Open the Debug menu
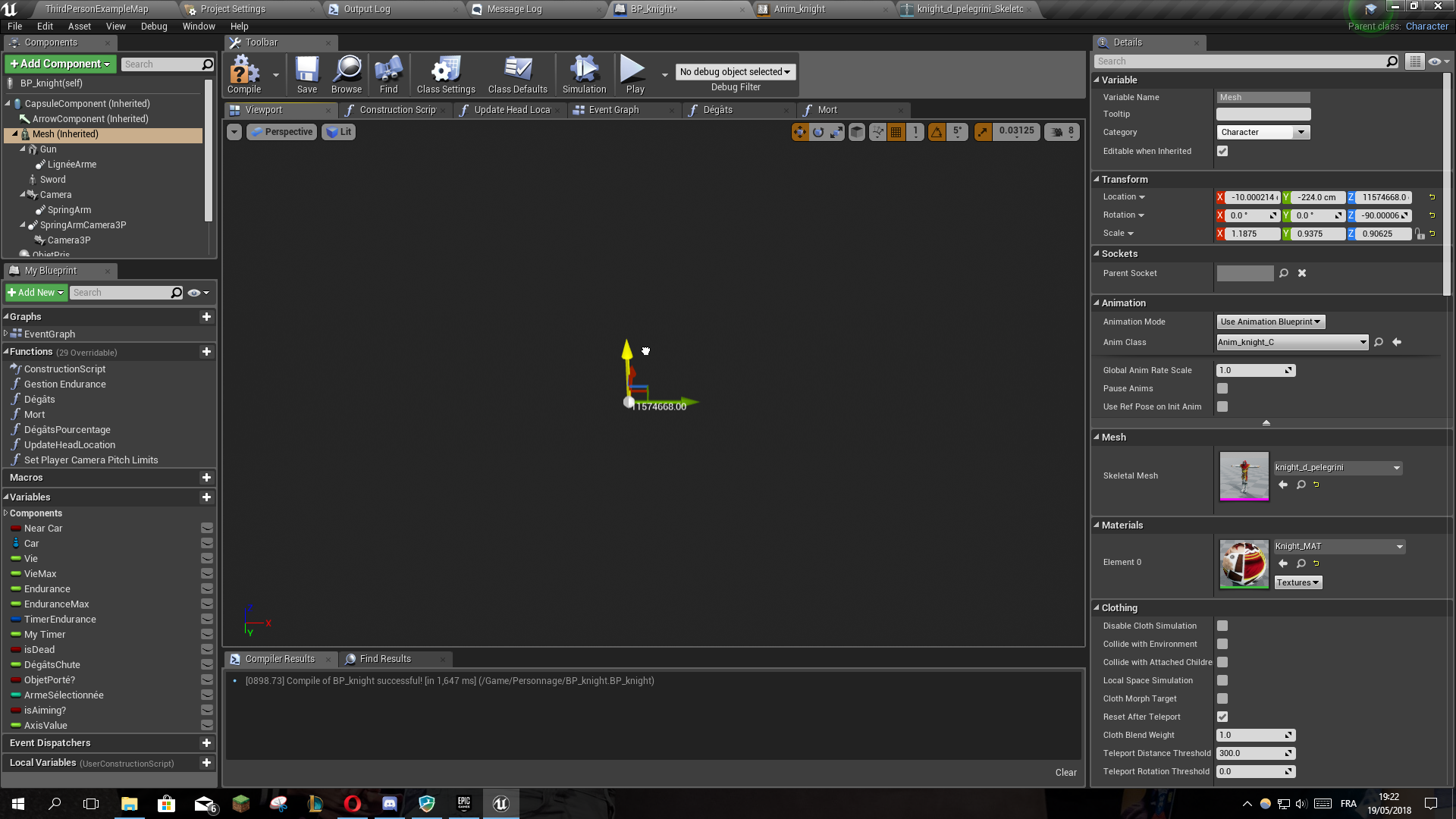Screen dimensions: 1456x819 tap(154, 27)
